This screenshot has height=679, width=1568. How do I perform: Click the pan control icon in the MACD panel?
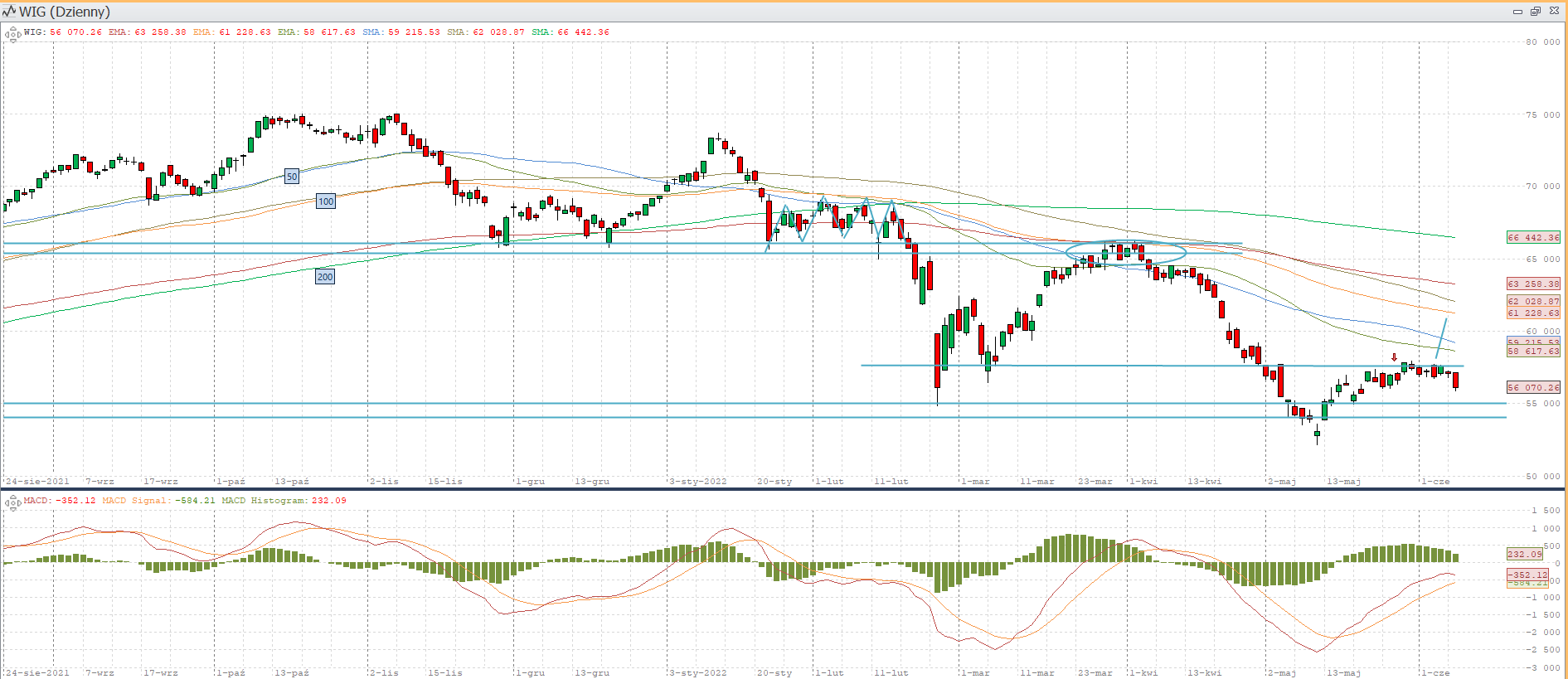tap(12, 502)
